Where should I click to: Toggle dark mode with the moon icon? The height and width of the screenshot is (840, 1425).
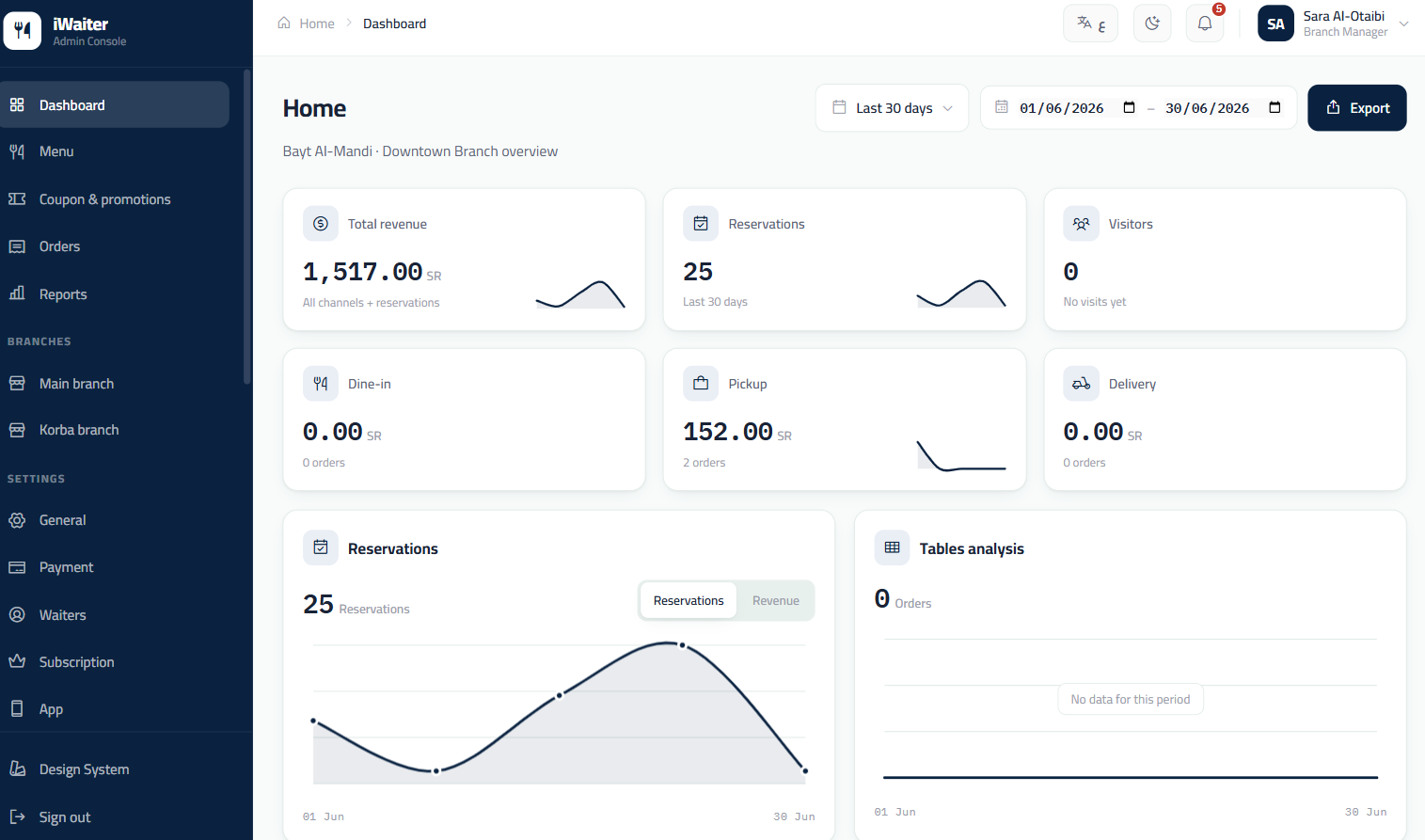(1152, 24)
